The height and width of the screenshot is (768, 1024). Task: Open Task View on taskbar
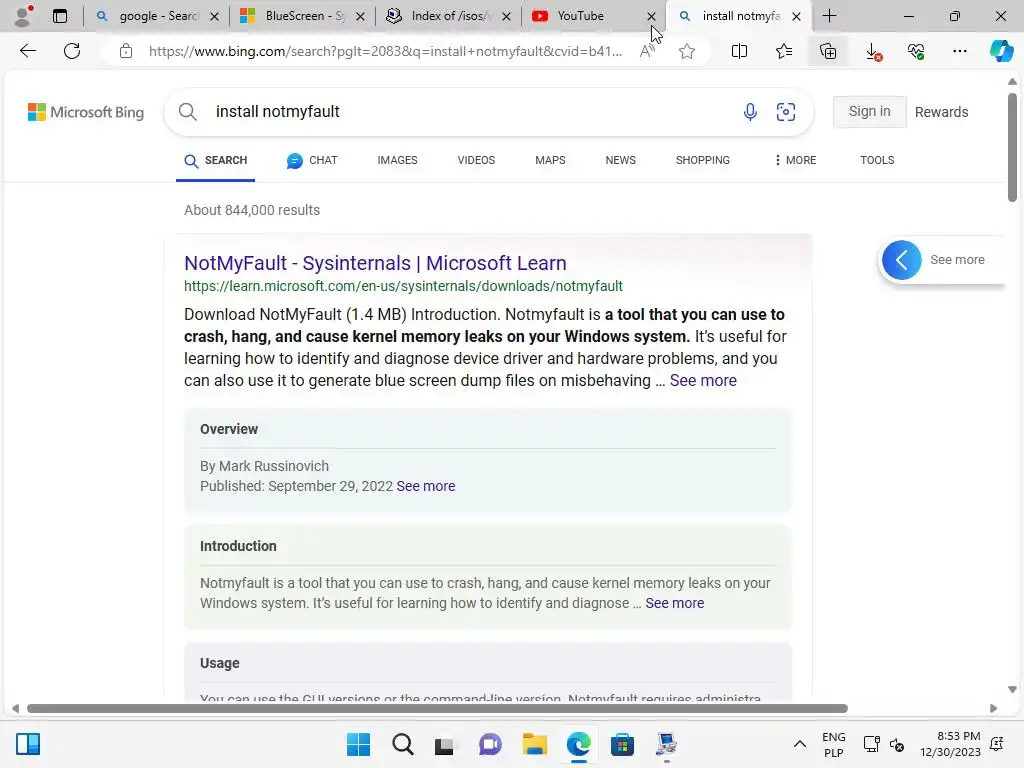(445, 744)
